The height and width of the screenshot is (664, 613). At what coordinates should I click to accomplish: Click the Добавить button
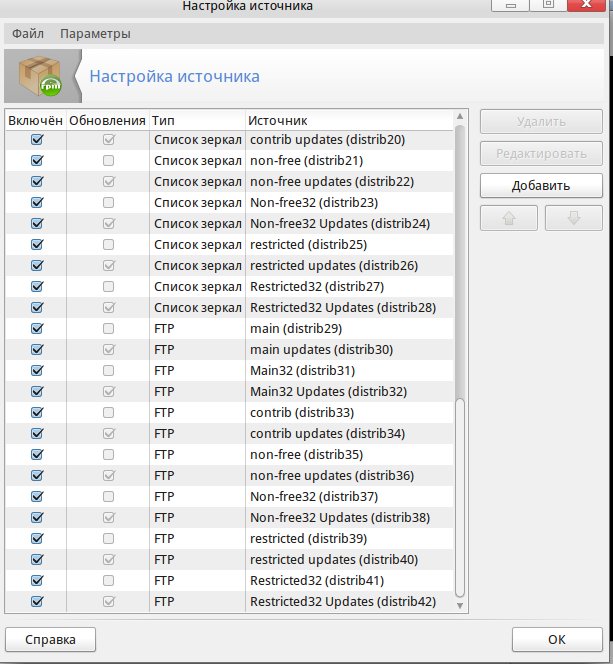(541, 185)
